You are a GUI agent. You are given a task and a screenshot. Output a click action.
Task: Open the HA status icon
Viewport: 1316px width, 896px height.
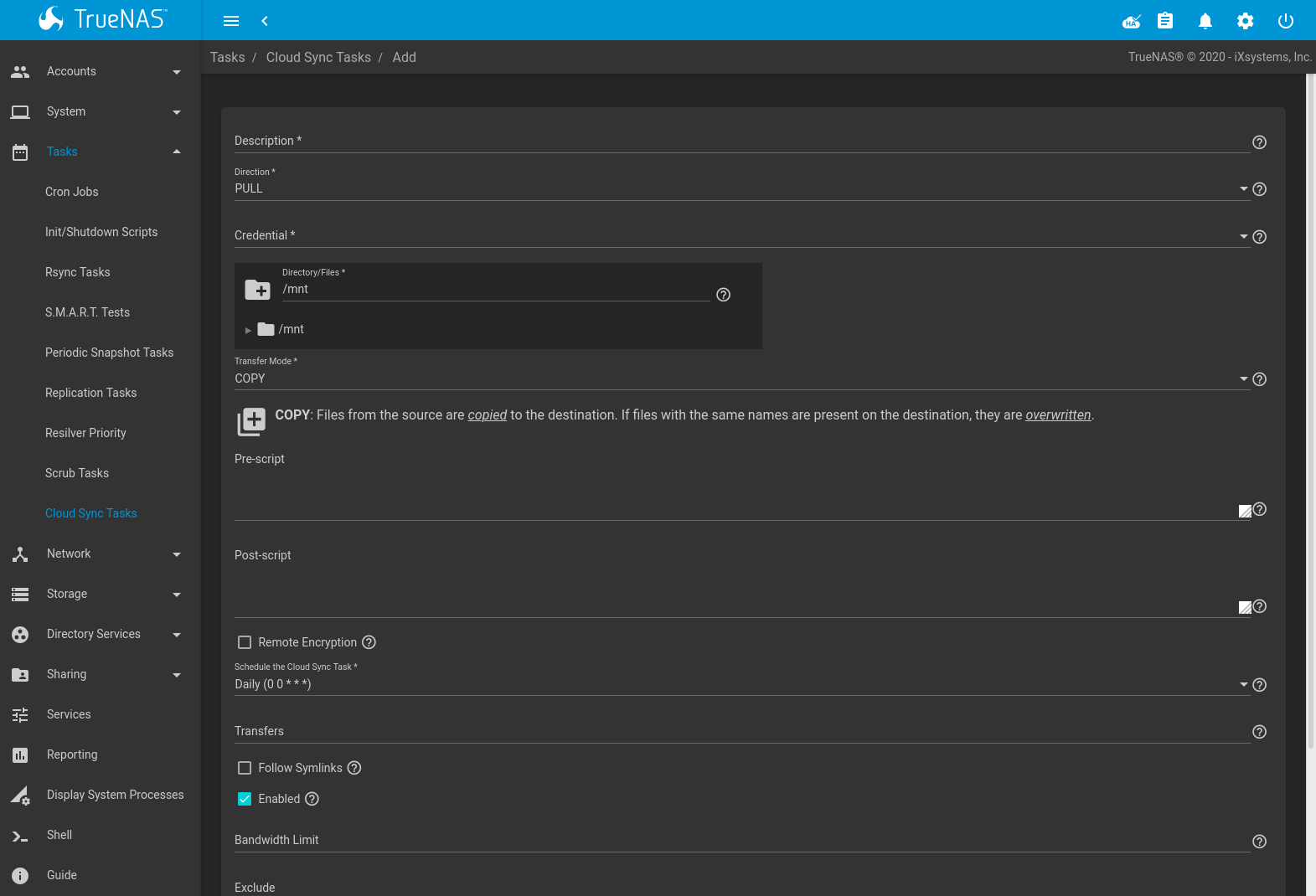(x=1132, y=21)
